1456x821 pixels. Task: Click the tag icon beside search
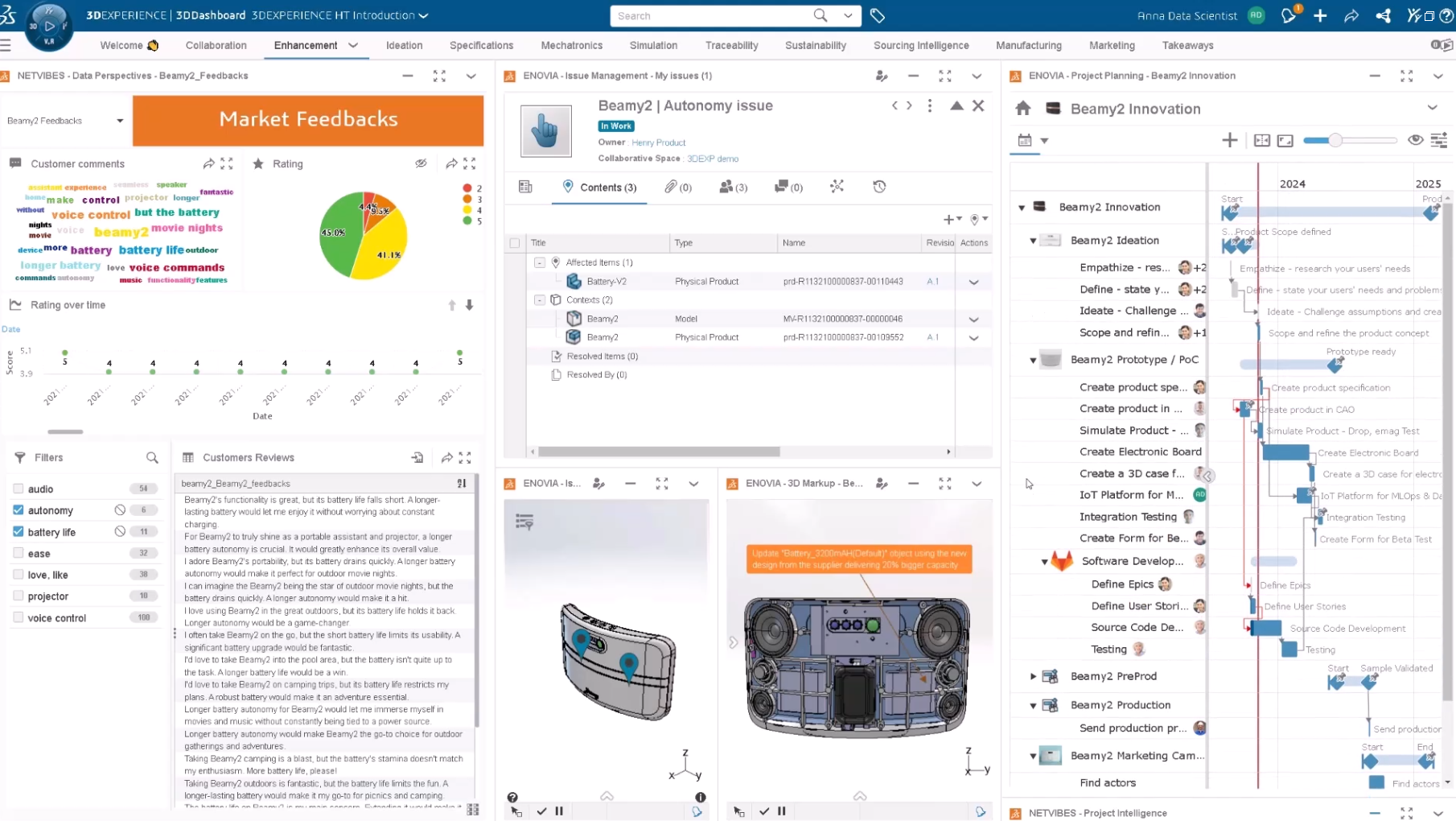(x=878, y=15)
